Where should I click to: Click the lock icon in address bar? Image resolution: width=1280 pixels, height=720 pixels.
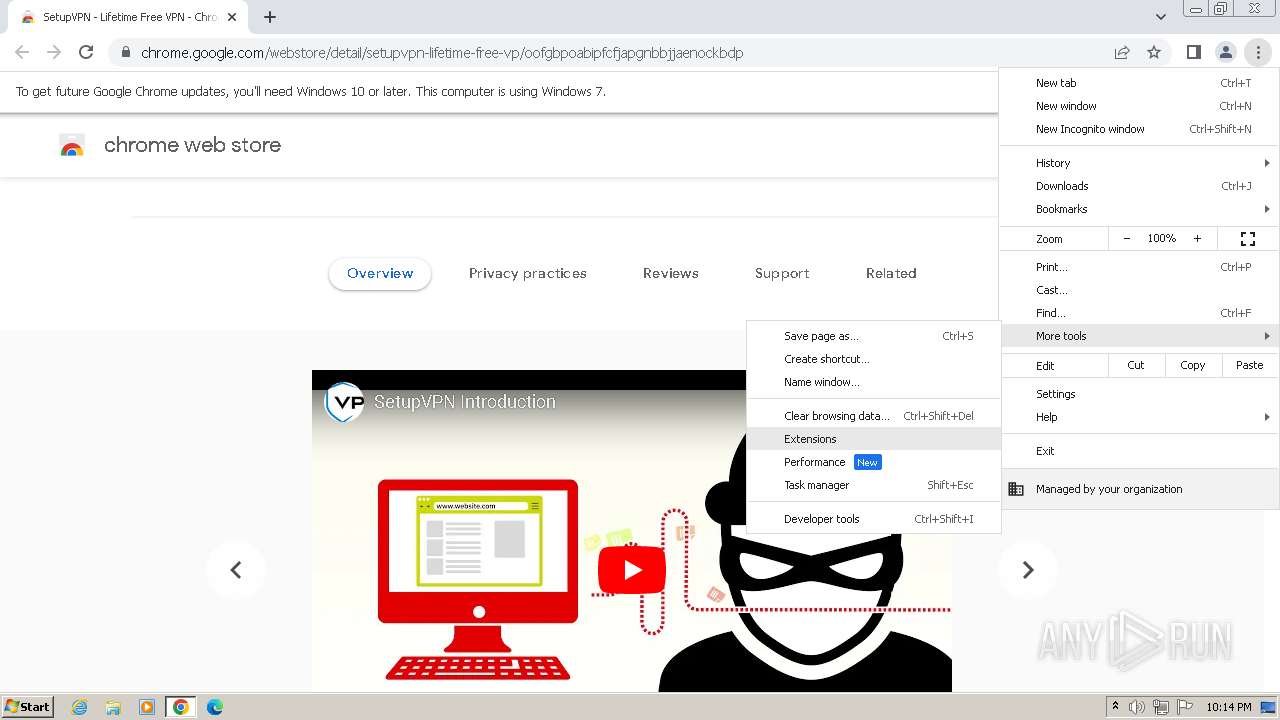point(125,53)
